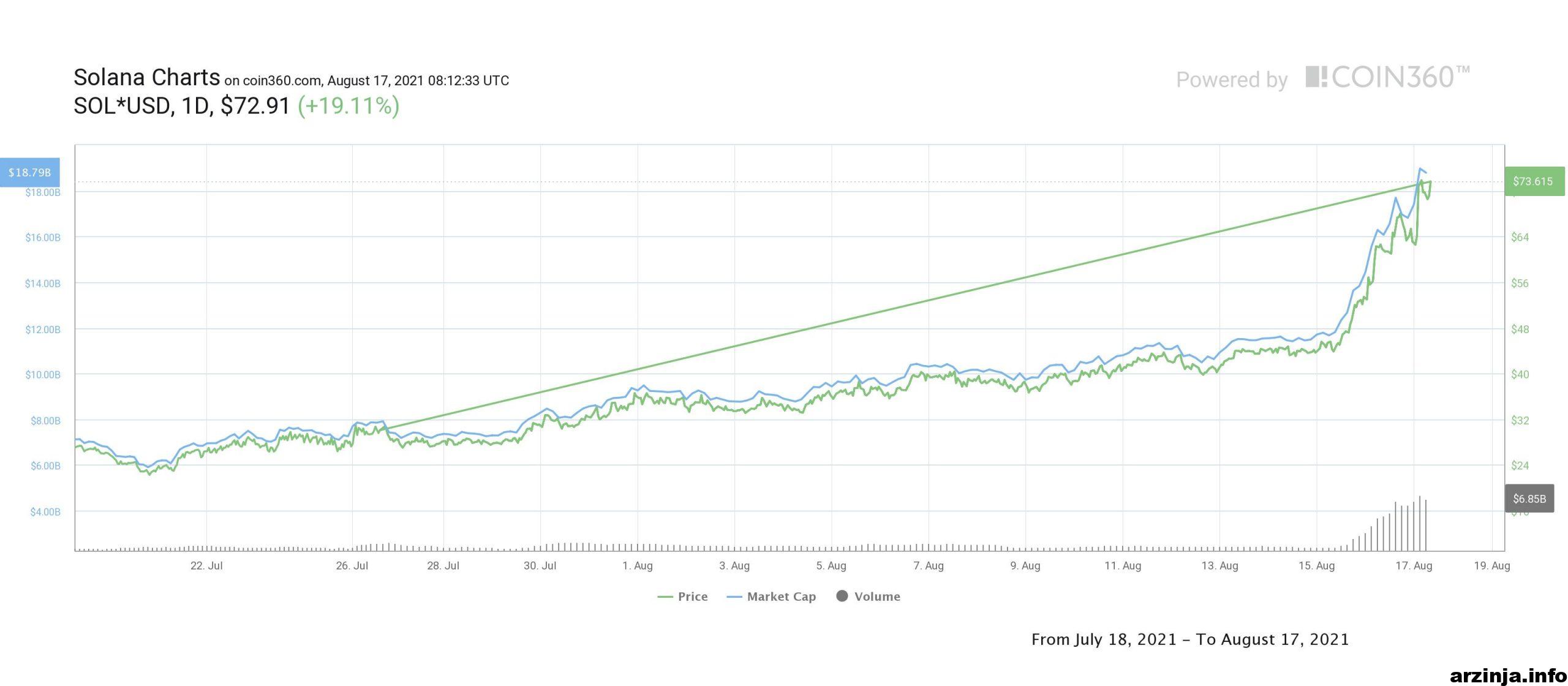The image size is (1568, 686).
Task: Click the $14.00B market cap axis label
Action: (43, 284)
